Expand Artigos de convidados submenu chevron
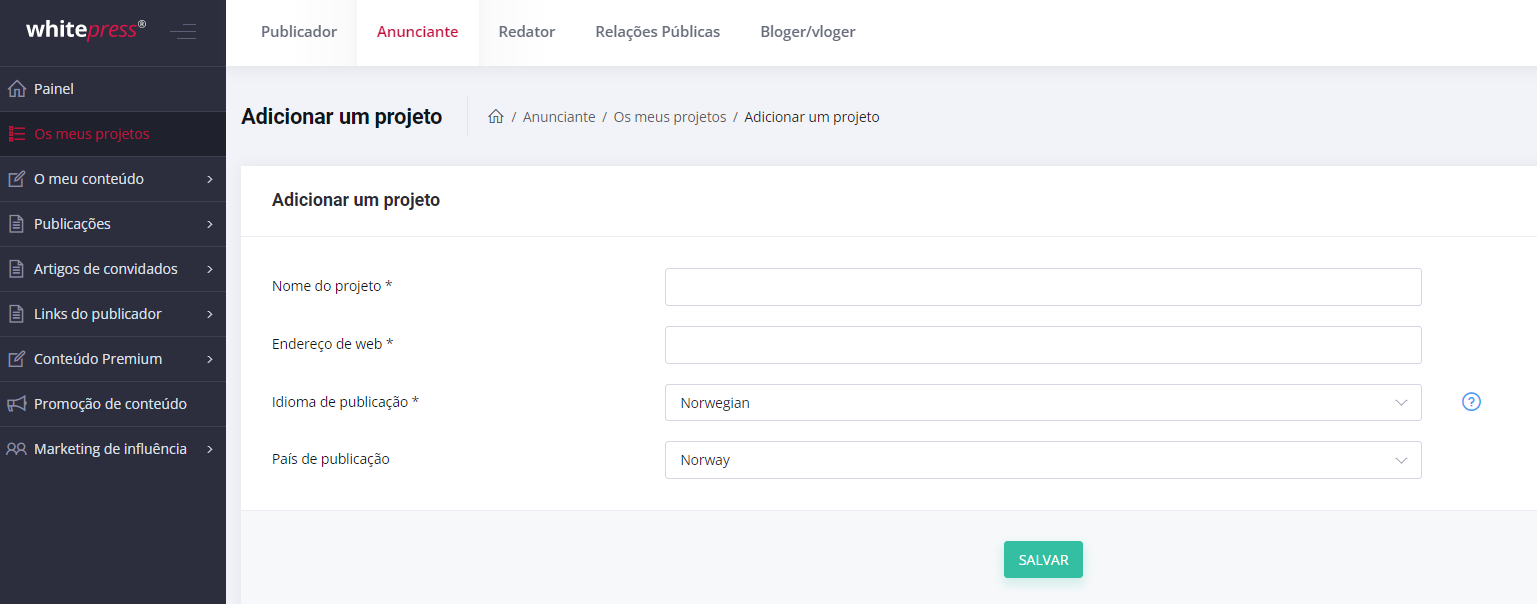 click(210, 269)
